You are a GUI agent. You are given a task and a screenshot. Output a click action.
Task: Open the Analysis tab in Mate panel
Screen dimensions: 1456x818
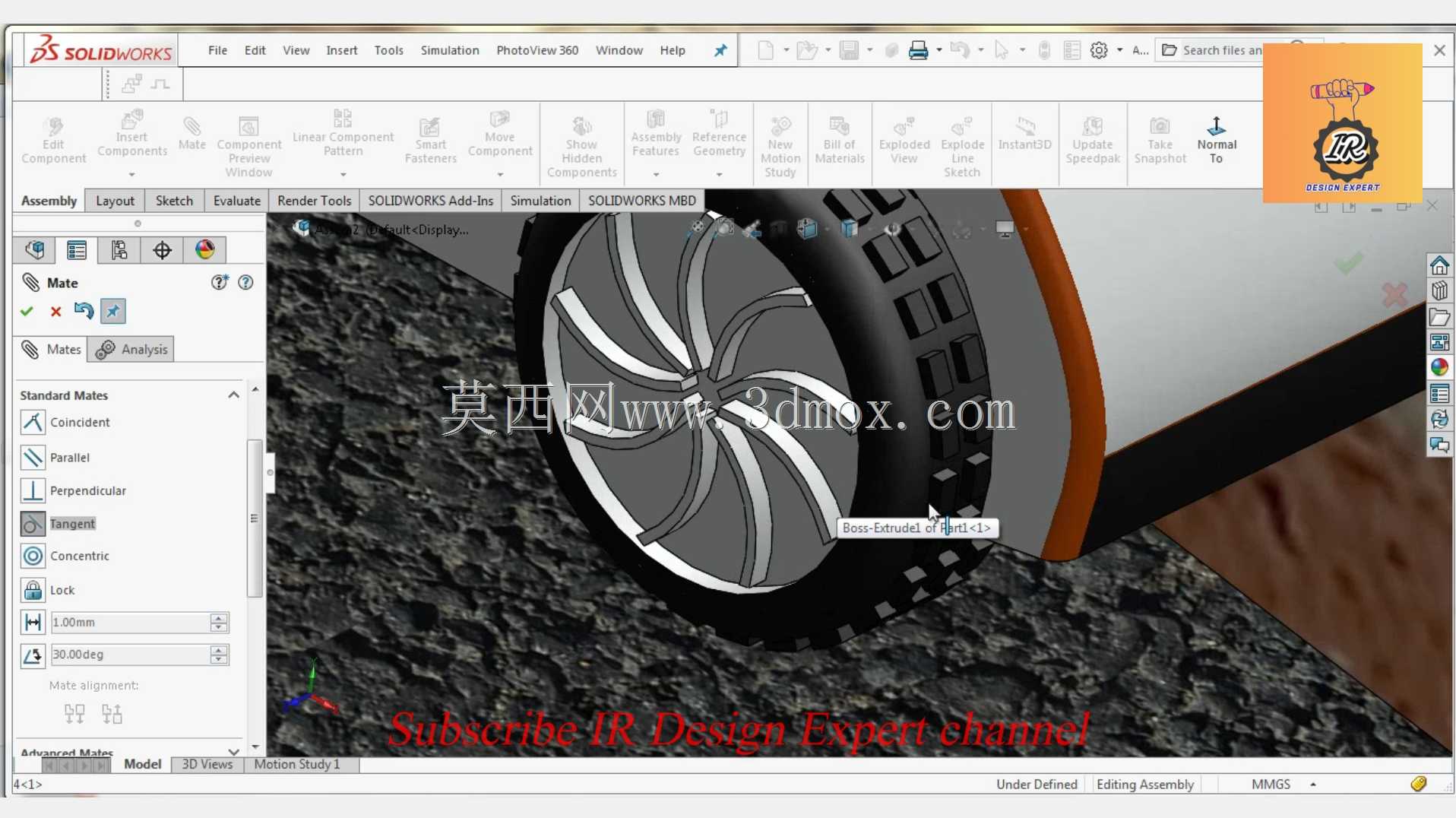131,349
